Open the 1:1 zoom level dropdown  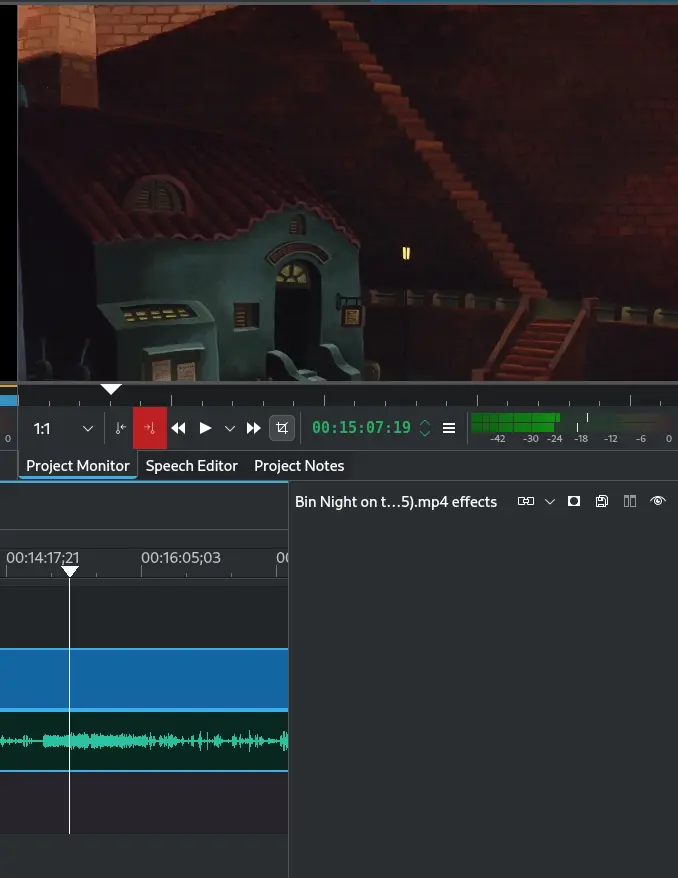[x=63, y=429]
